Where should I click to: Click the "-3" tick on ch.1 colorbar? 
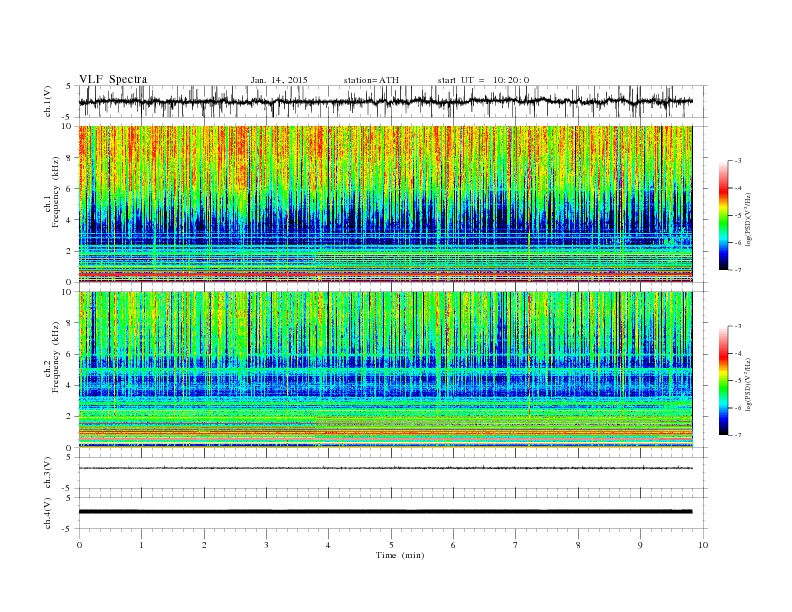737,161
